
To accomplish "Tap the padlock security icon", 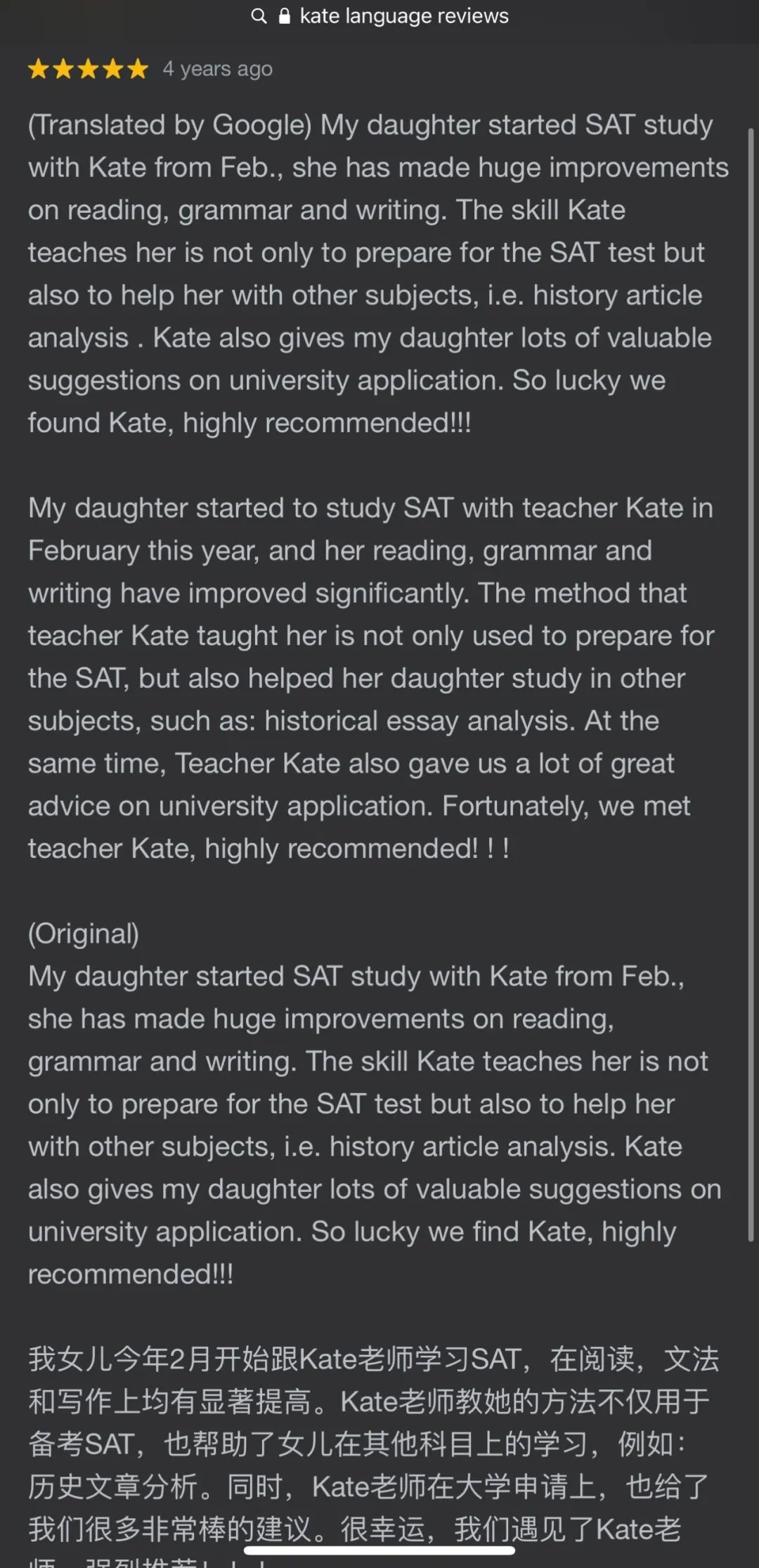I will 284,16.
